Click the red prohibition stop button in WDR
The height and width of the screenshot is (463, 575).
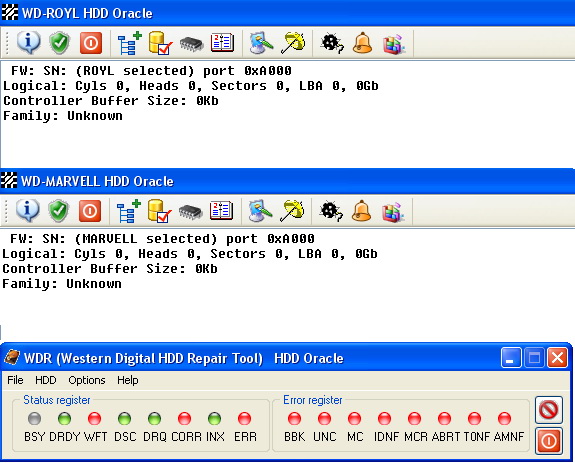(549, 410)
